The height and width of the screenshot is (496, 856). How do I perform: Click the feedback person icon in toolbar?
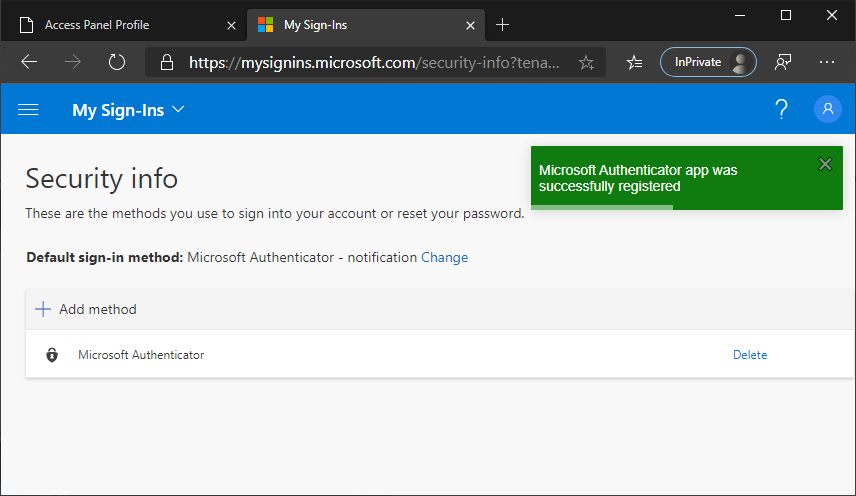pos(783,62)
